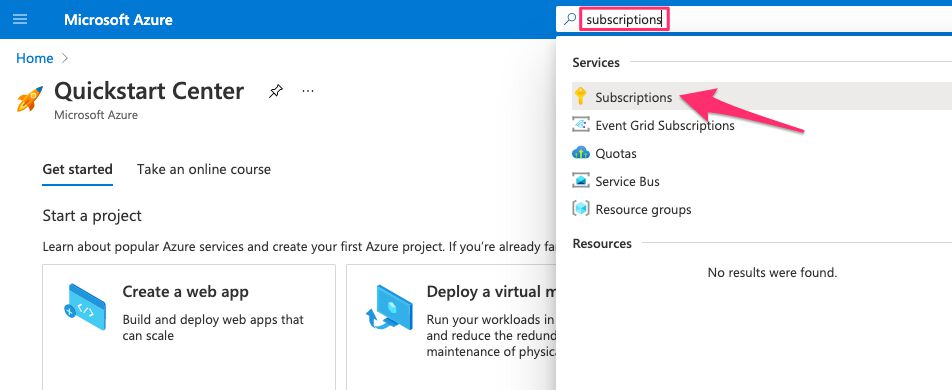Viewport: 952px width, 390px height.
Task: Click the Event Grid Subscriptions icon
Action: point(581,125)
